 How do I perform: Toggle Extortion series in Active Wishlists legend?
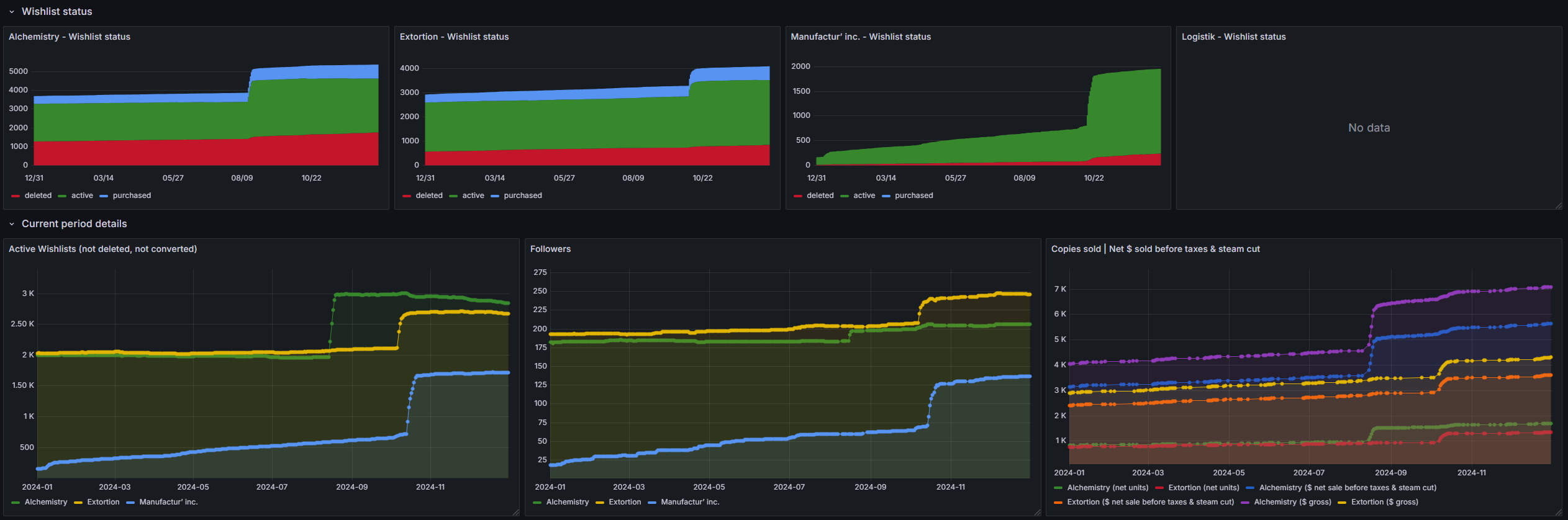click(103, 502)
